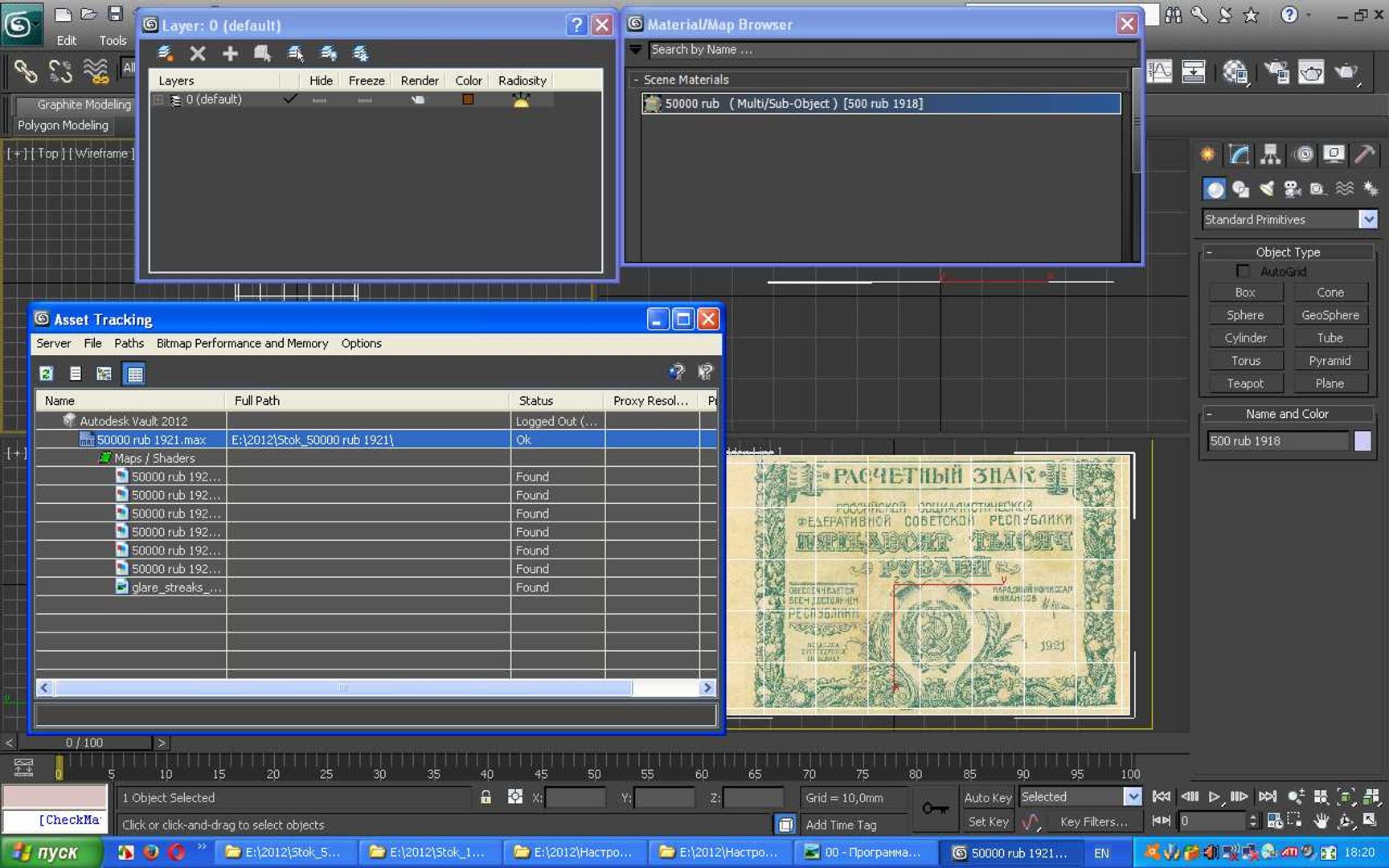1389x868 pixels.
Task: Toggle Radiosity icon for layer 0 (default)
Action: pyautogui.click(x=521, y=100)
